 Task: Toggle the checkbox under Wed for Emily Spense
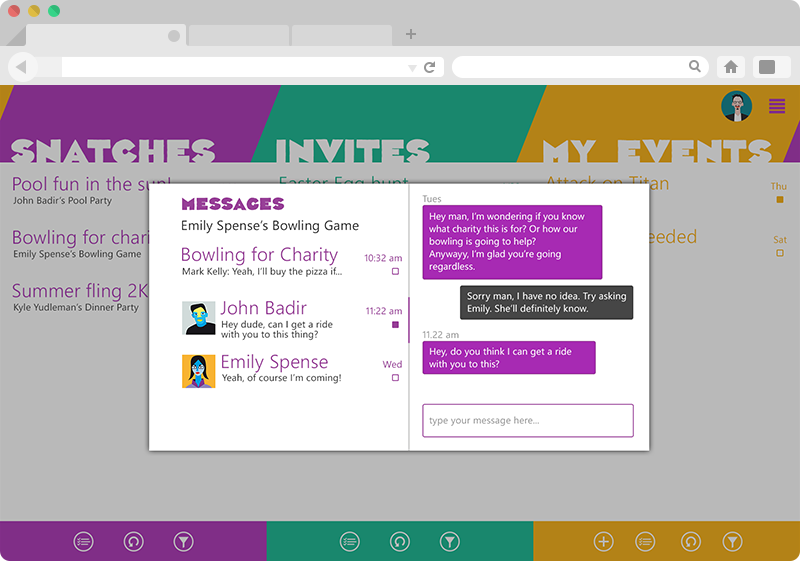395,378
